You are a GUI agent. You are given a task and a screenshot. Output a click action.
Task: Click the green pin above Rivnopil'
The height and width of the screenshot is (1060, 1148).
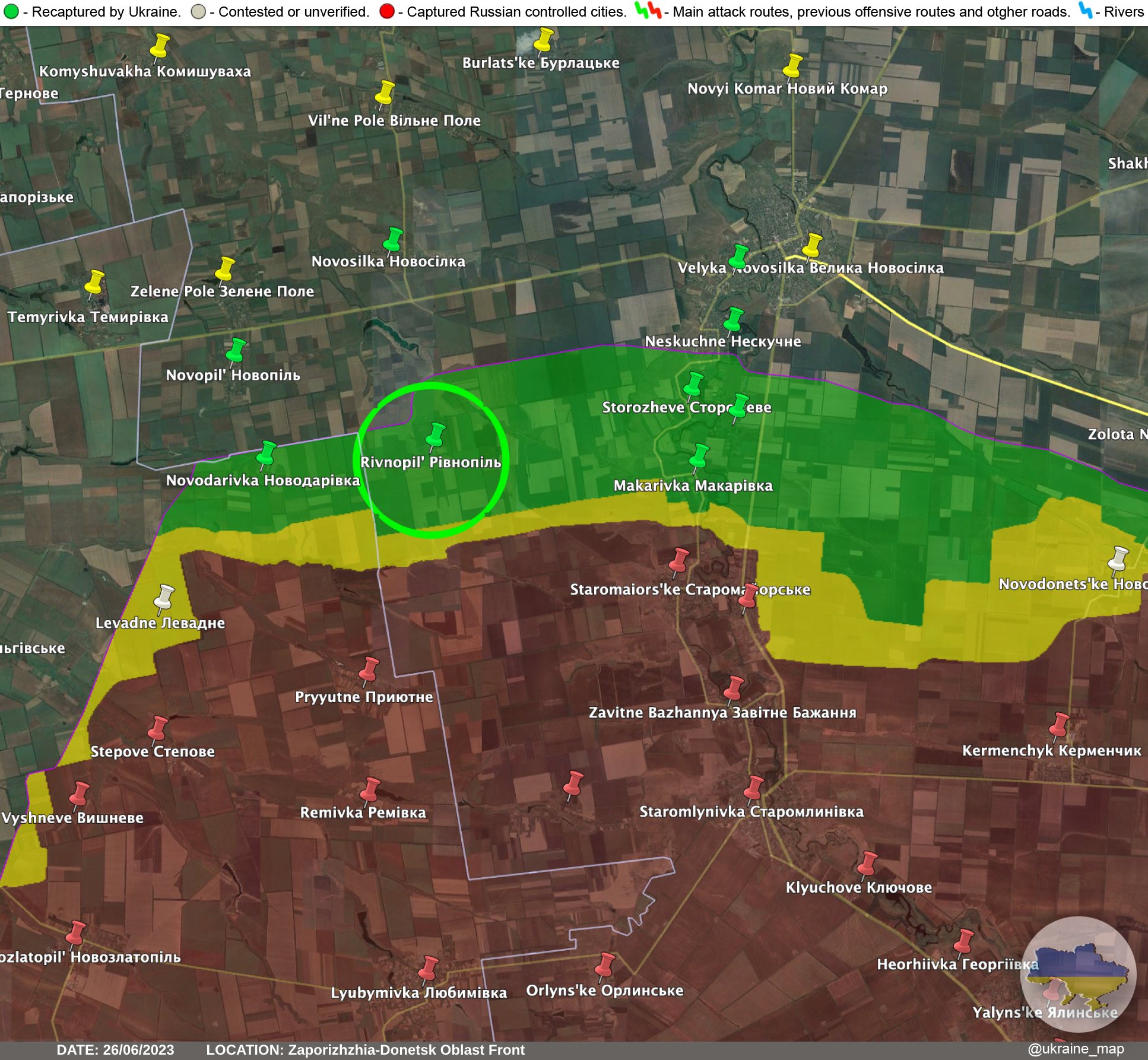436,434
